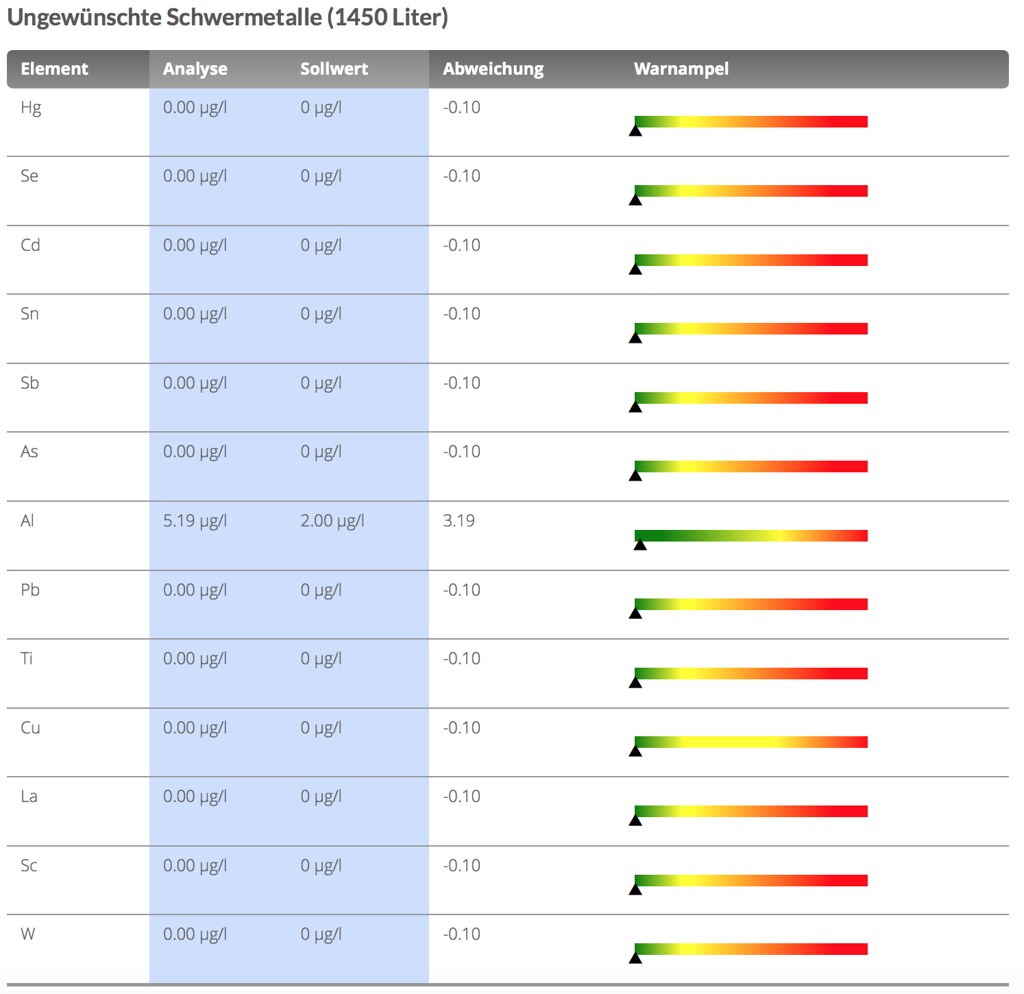Image resolution: width=1024 pixels, height=994 pixels.
Task: Click the -0.10 deviation in the W row
Action: click(462, 935)
